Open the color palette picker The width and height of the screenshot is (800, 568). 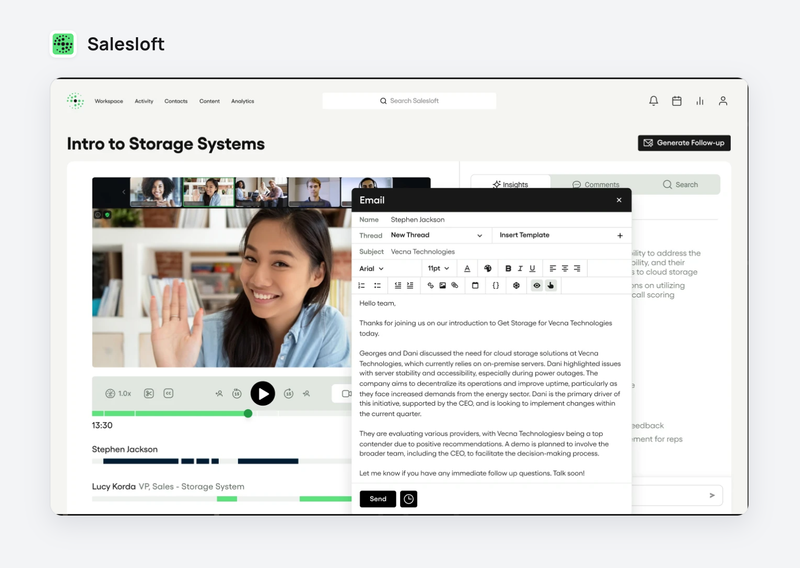click(488, 268)
